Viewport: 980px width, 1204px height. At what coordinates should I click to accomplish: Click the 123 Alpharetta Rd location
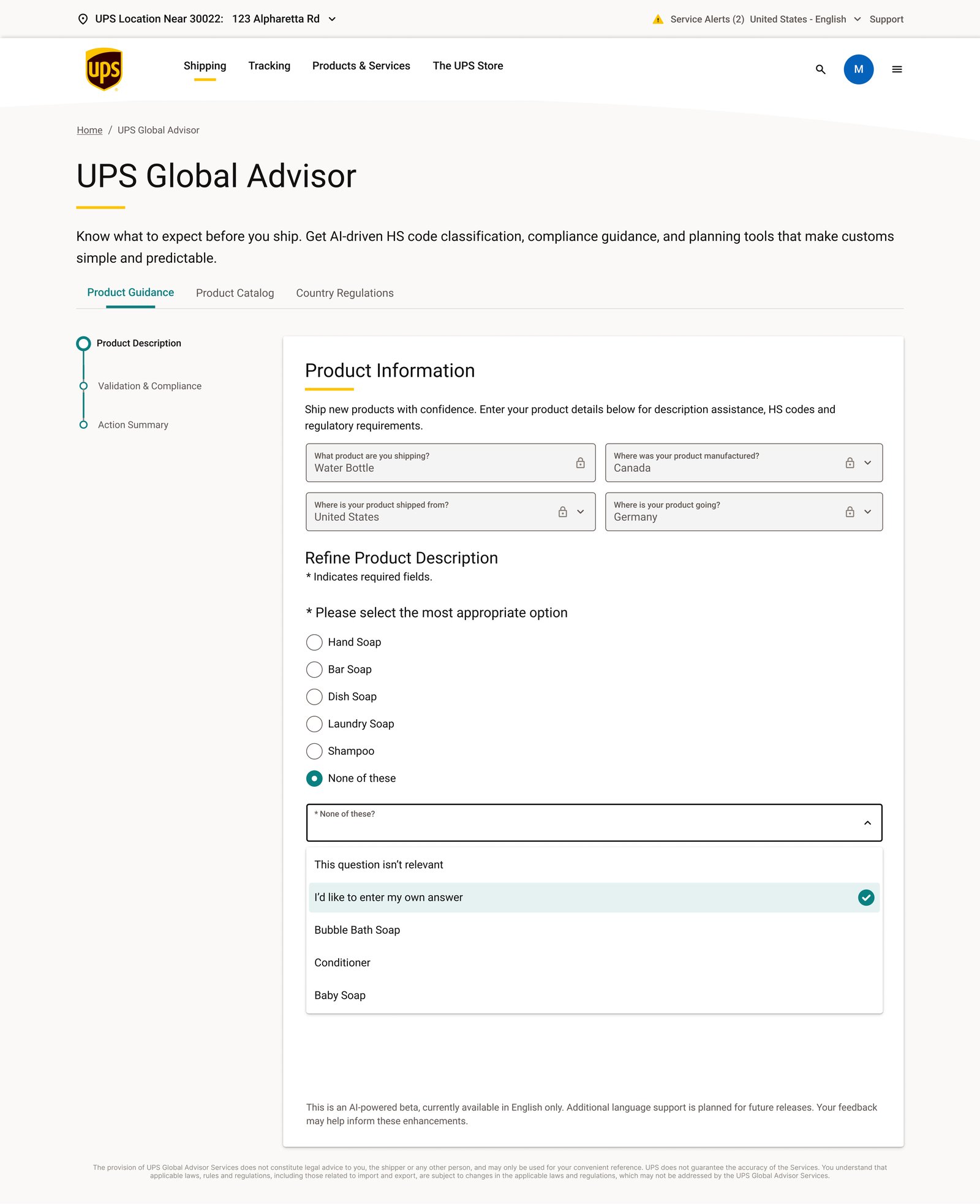click(x=276, y=19)
